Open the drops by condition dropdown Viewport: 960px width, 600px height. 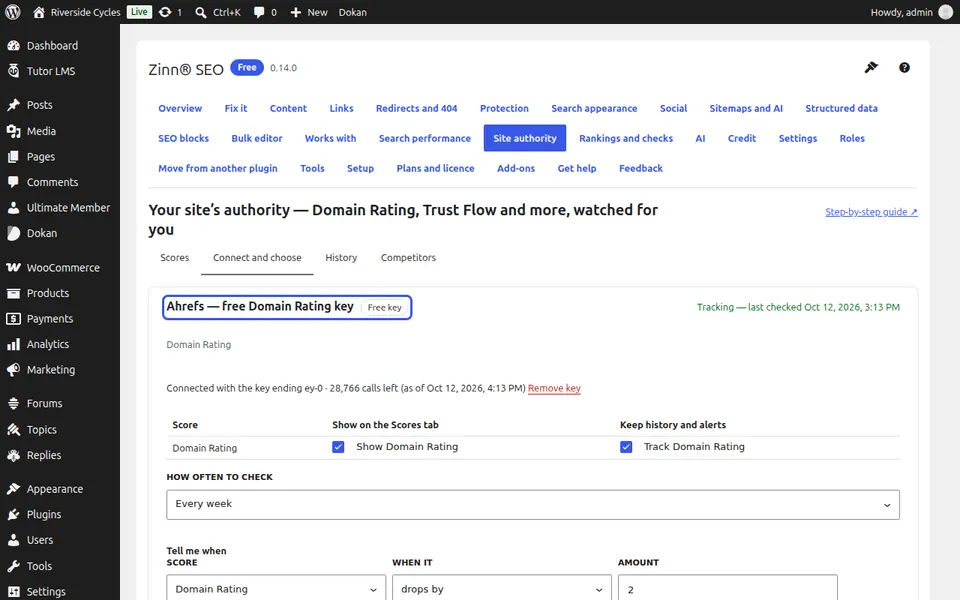pyautogui.click(x=501, y=589)
